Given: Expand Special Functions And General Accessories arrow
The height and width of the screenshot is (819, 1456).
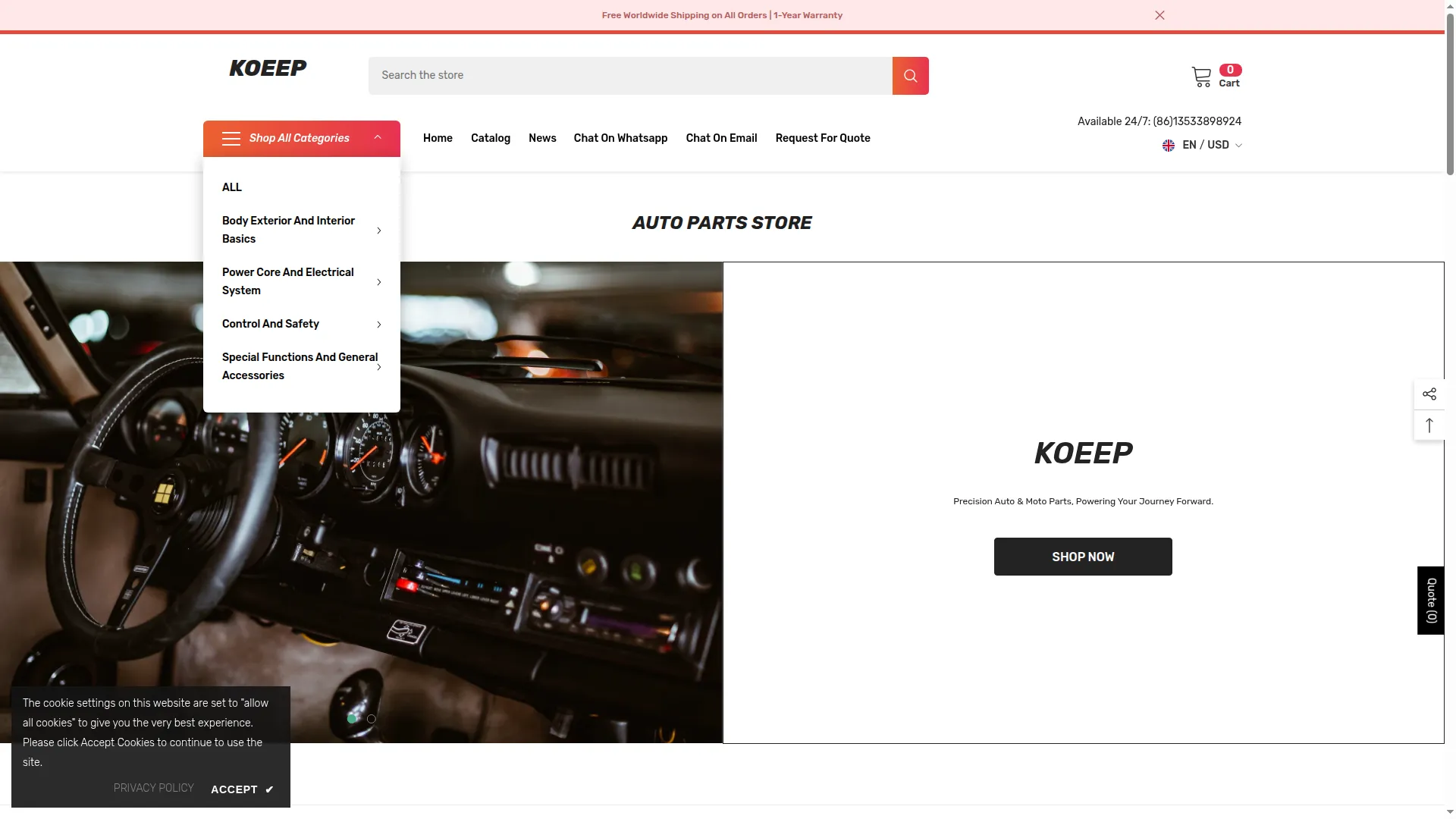Looking at the screenshot, I should click(378, 366).
